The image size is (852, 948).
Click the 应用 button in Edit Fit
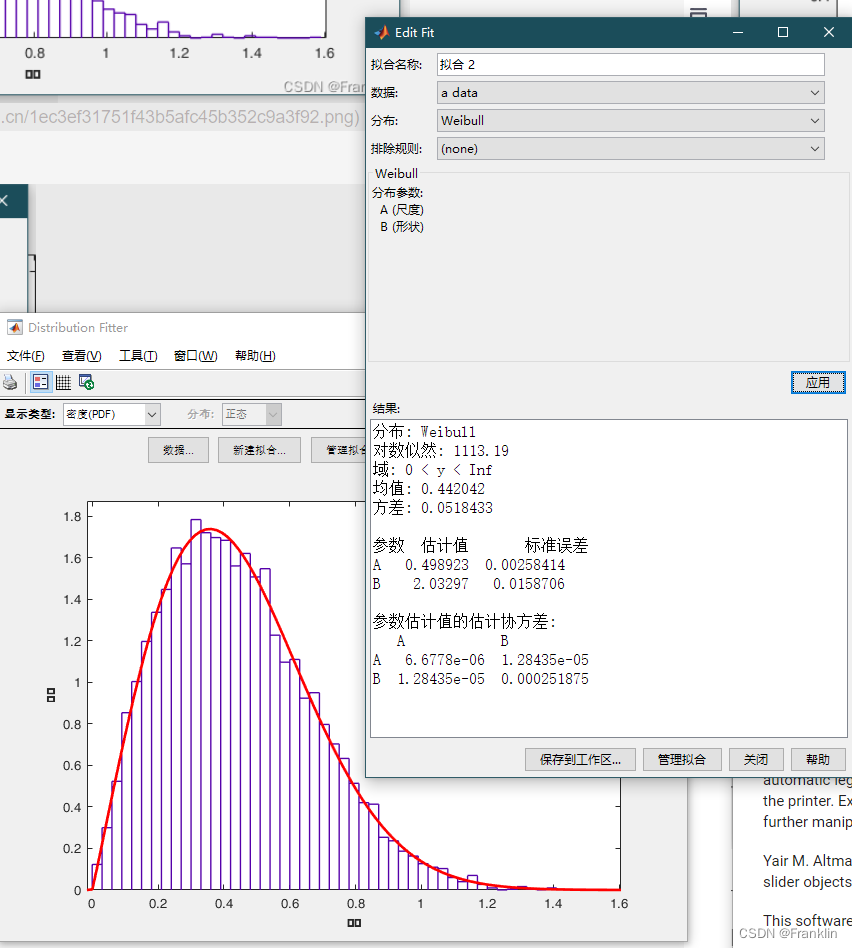point(818,383)
